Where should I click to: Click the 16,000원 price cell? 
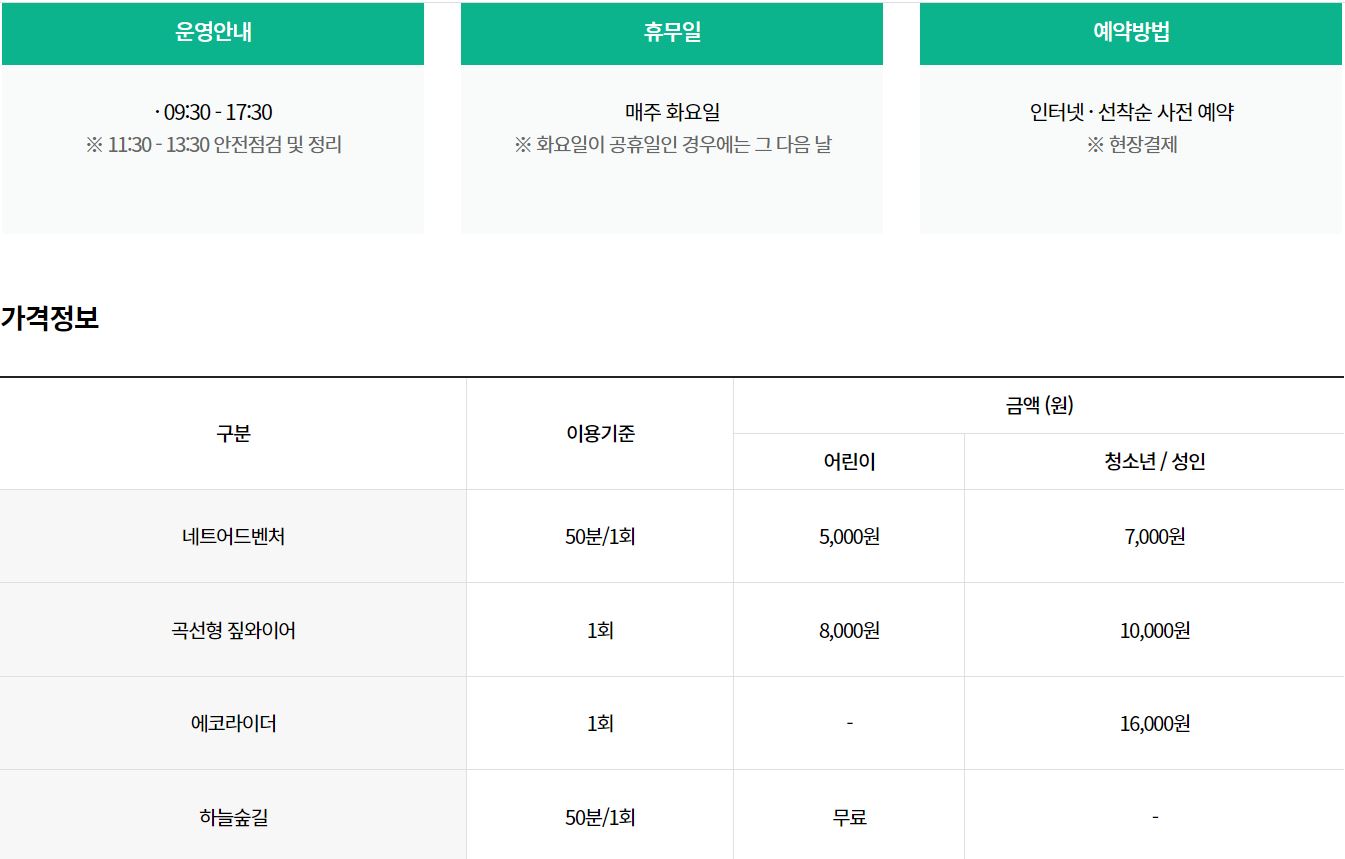pos(1154,724)
